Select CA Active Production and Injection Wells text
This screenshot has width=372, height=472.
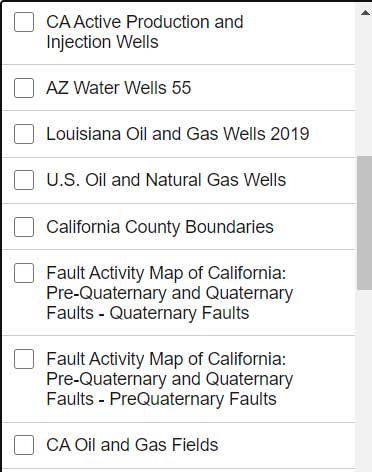pyautogui.click(x=145, y=32)
